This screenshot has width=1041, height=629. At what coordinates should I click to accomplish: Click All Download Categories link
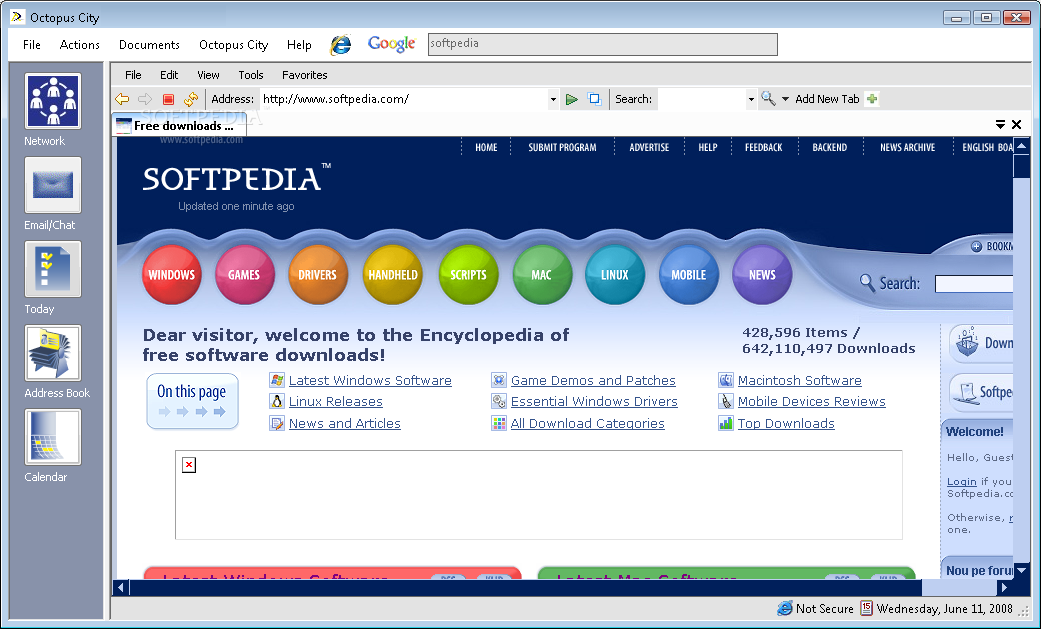[588, 424]
